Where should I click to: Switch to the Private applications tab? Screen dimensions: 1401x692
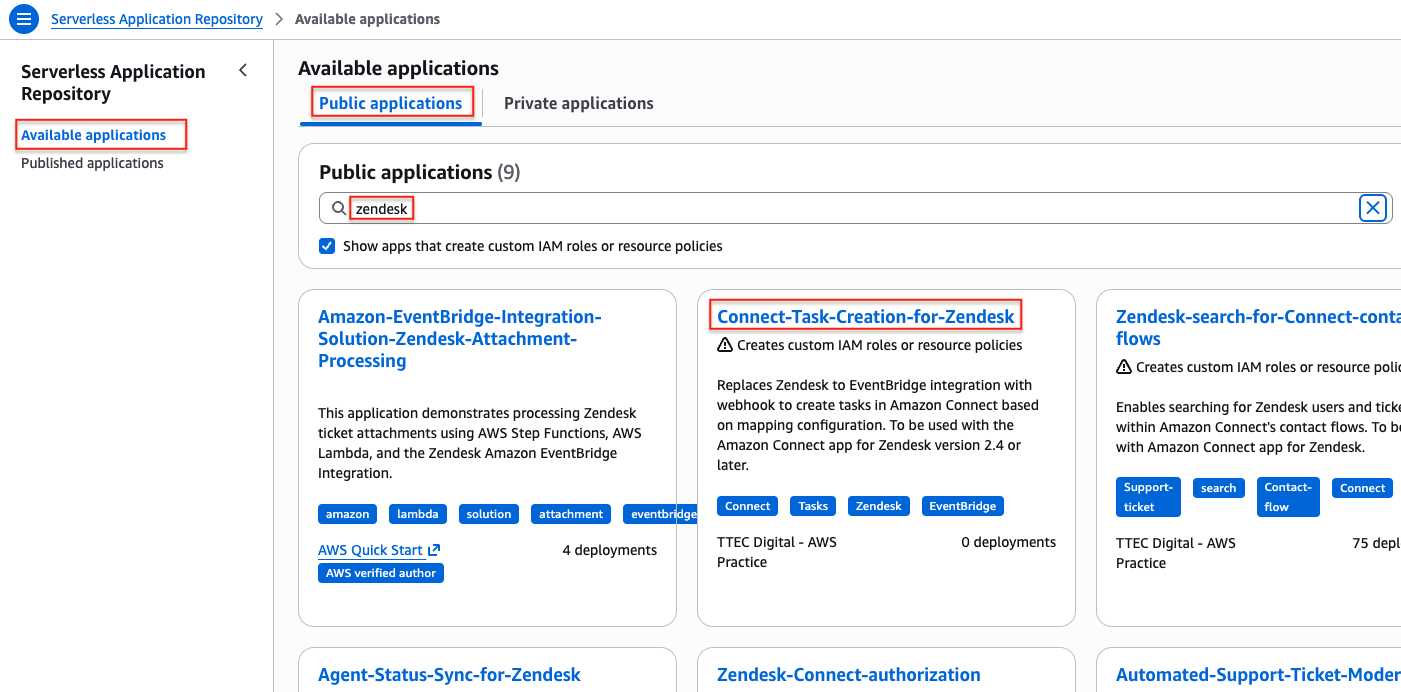(x=578, y=103)
